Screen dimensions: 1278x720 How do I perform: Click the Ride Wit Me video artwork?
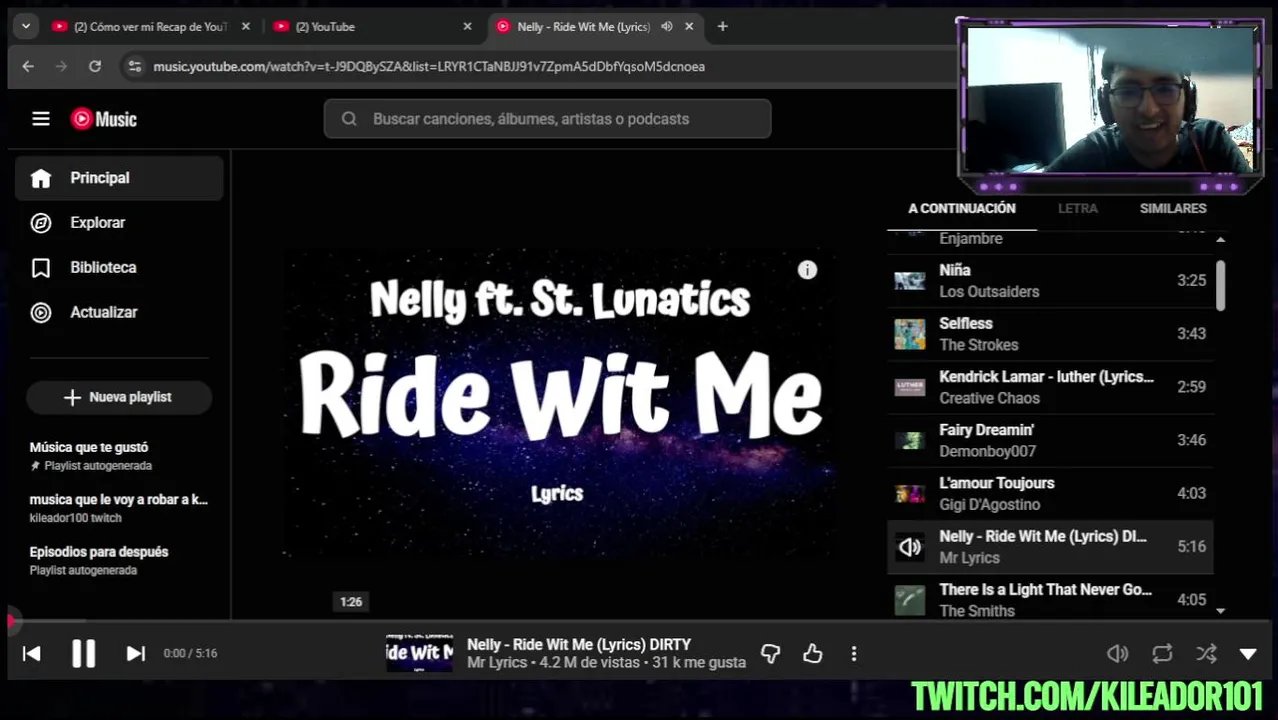pos(558,402)
